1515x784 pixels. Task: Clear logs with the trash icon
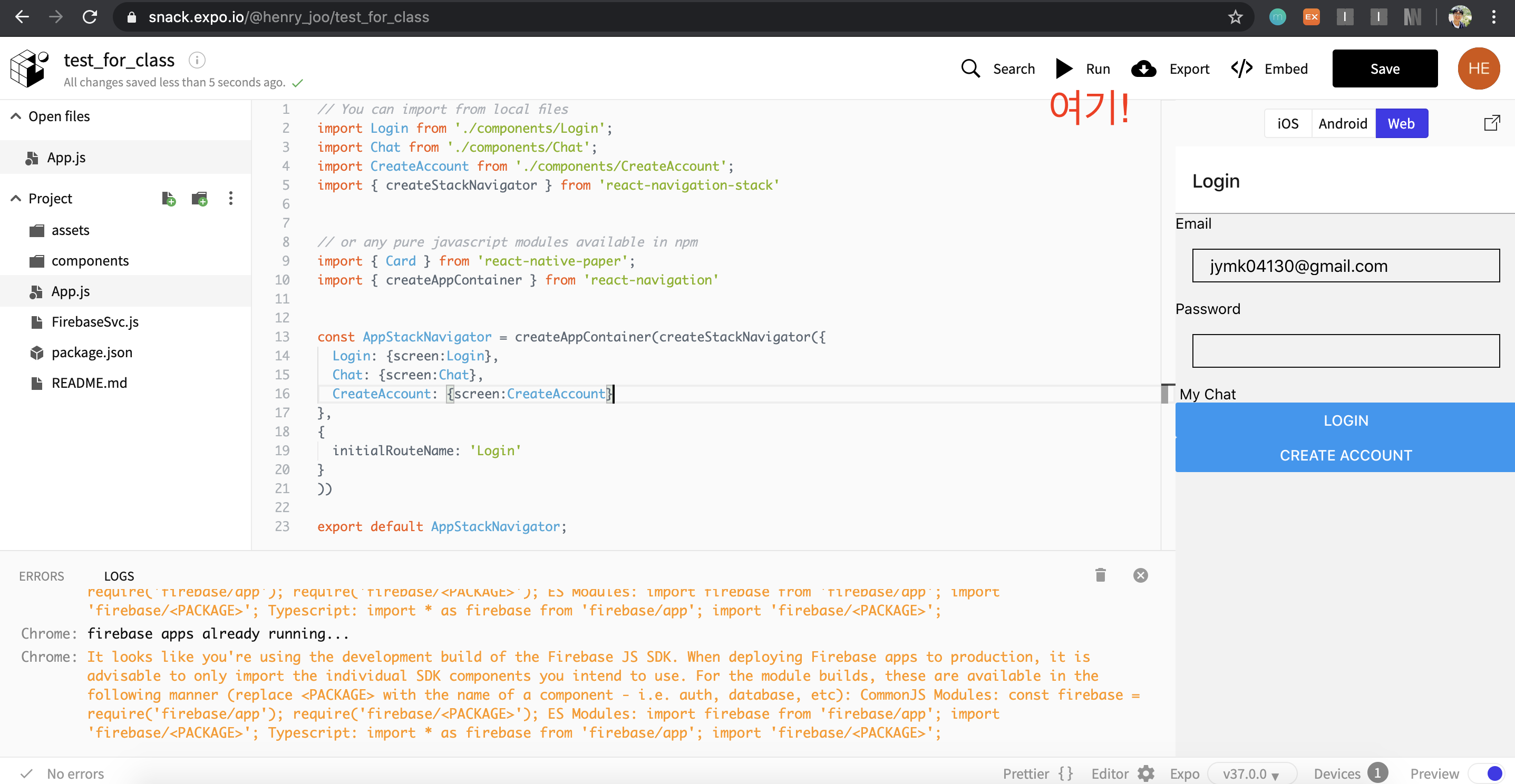point(1100,575)
